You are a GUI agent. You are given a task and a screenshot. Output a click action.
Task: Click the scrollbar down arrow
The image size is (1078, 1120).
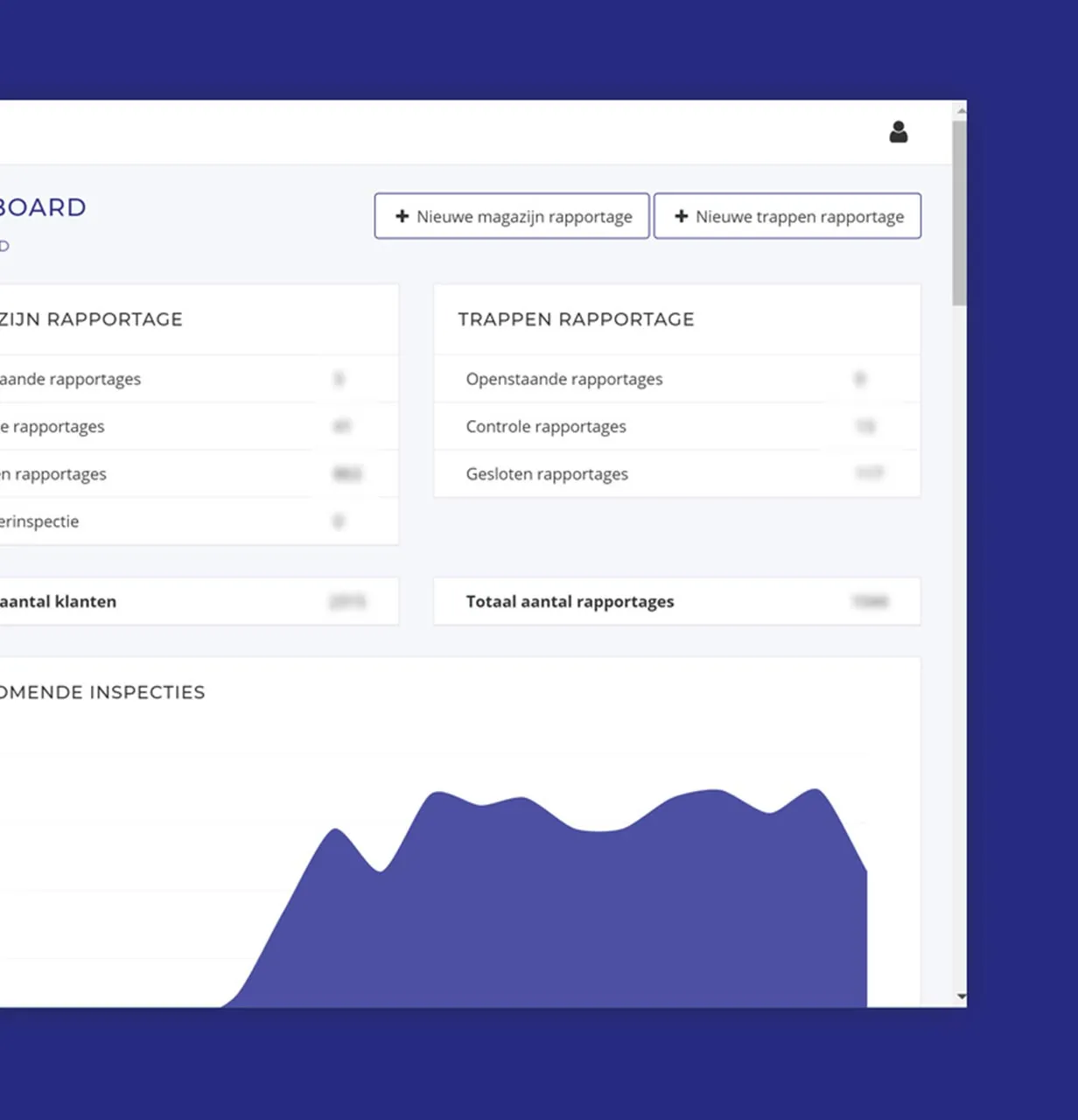coord(962,996)
